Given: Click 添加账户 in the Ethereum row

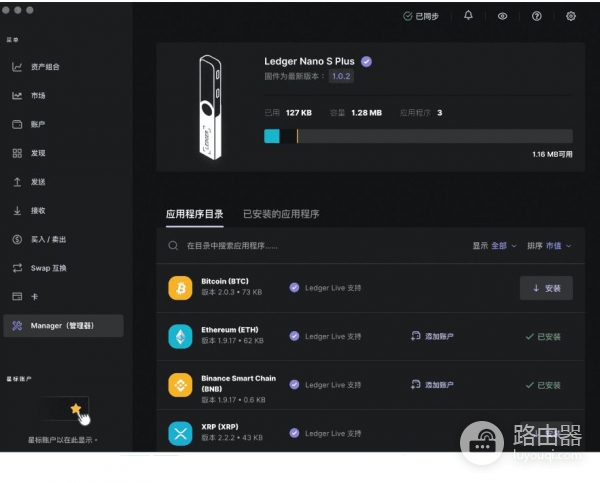Looking at the screenshot, I should (x=432, y=336).
